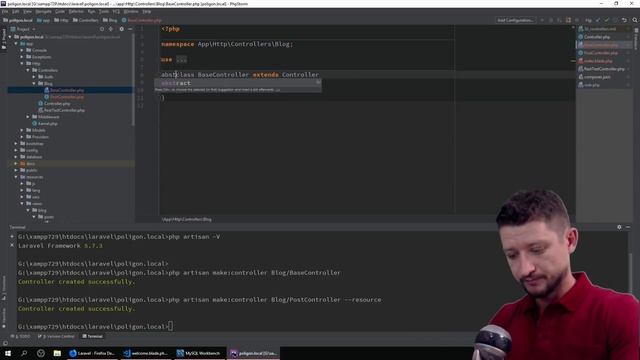The image size is (640, 360).
Task: Select RestTestController.php in project tree
Action: point(64,110)
